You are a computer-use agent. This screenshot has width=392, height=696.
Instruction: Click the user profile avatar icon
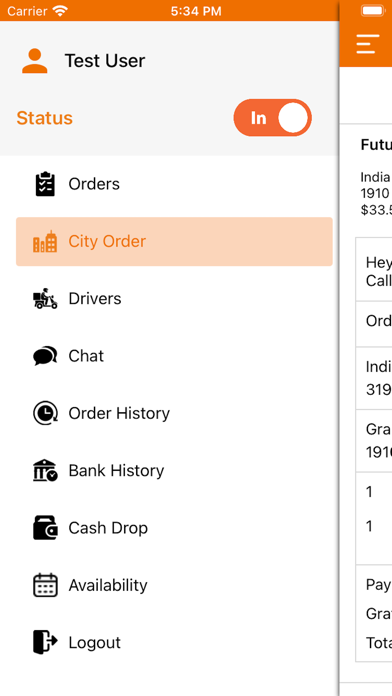click(x=35, y=61)
